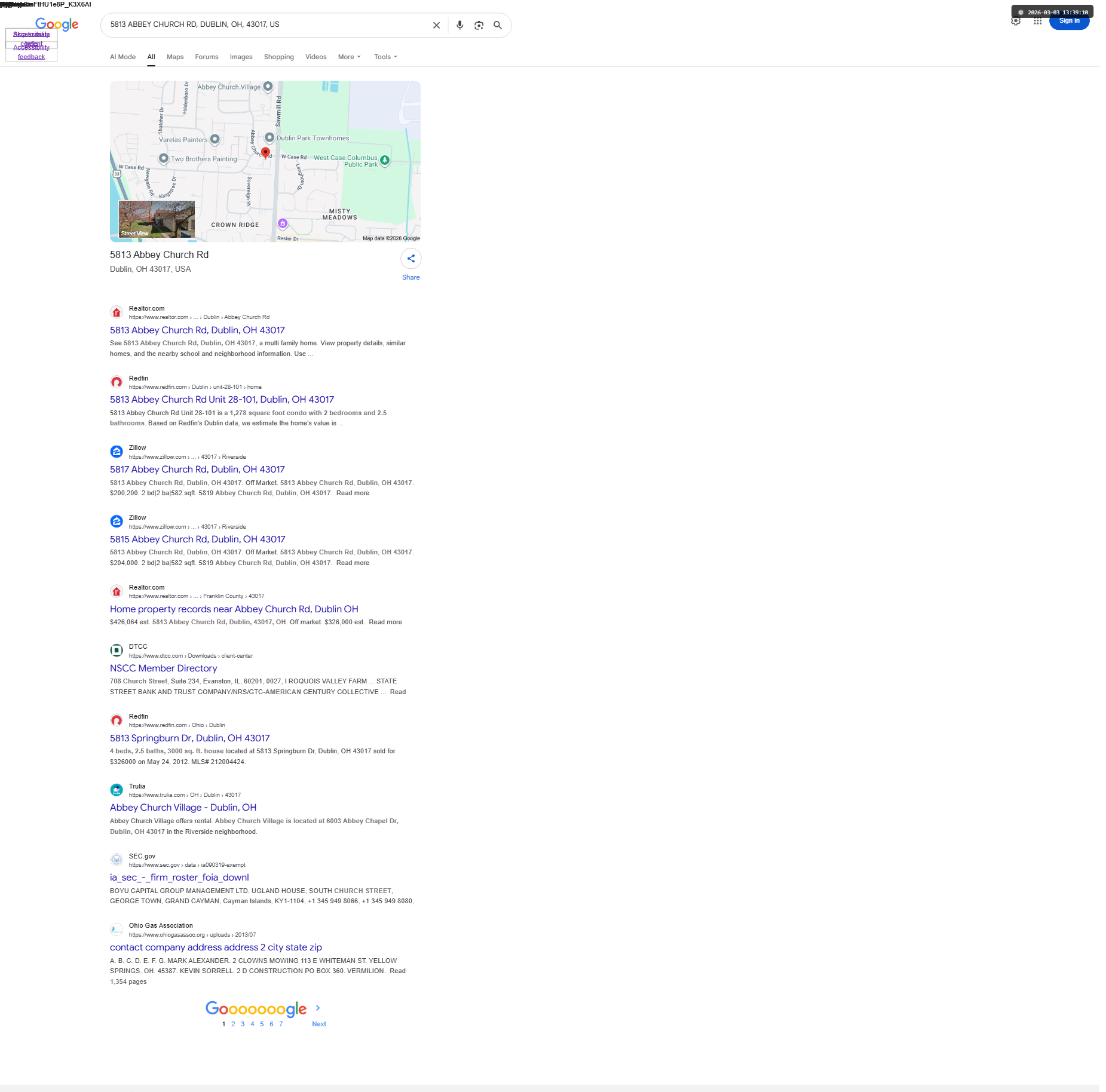Open 5815 Abbey Church Rd Zillow link
Screen dimensions: 1106x1092
pyautogui.click(x=198, y=539)
